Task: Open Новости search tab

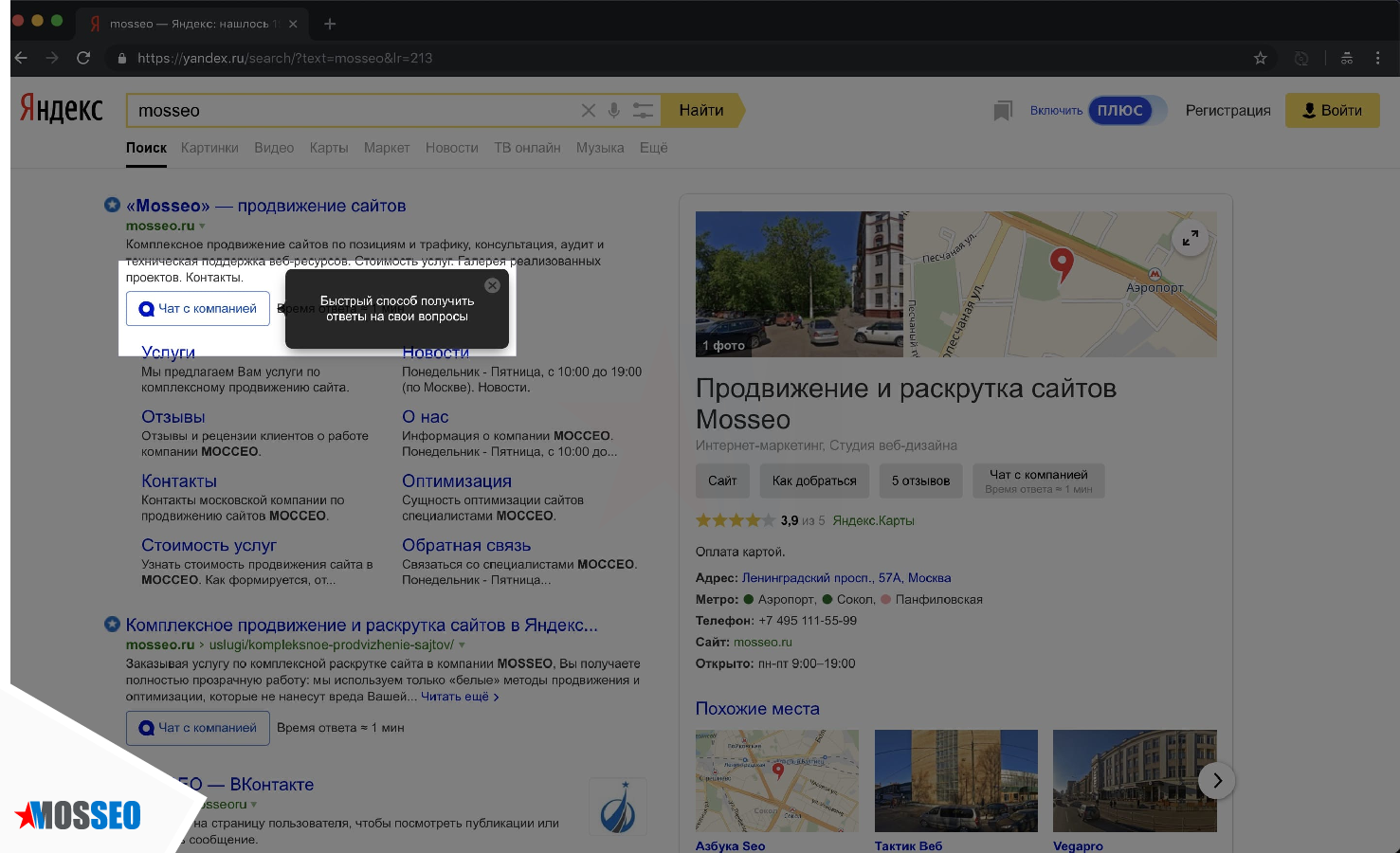Action: tap(452, 148)
